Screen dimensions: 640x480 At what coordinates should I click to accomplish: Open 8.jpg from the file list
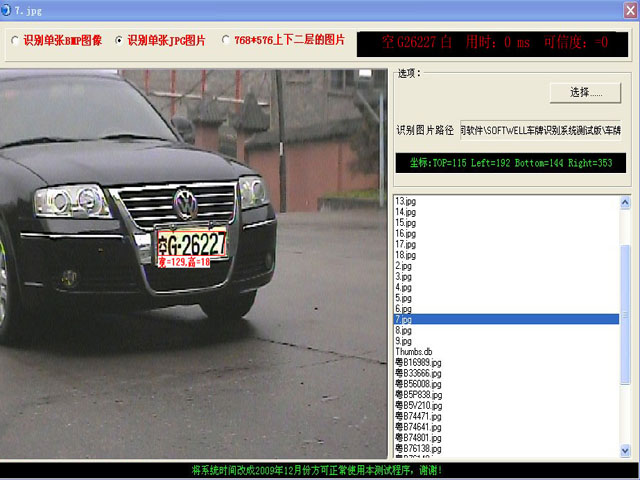(x=403, y=330)
